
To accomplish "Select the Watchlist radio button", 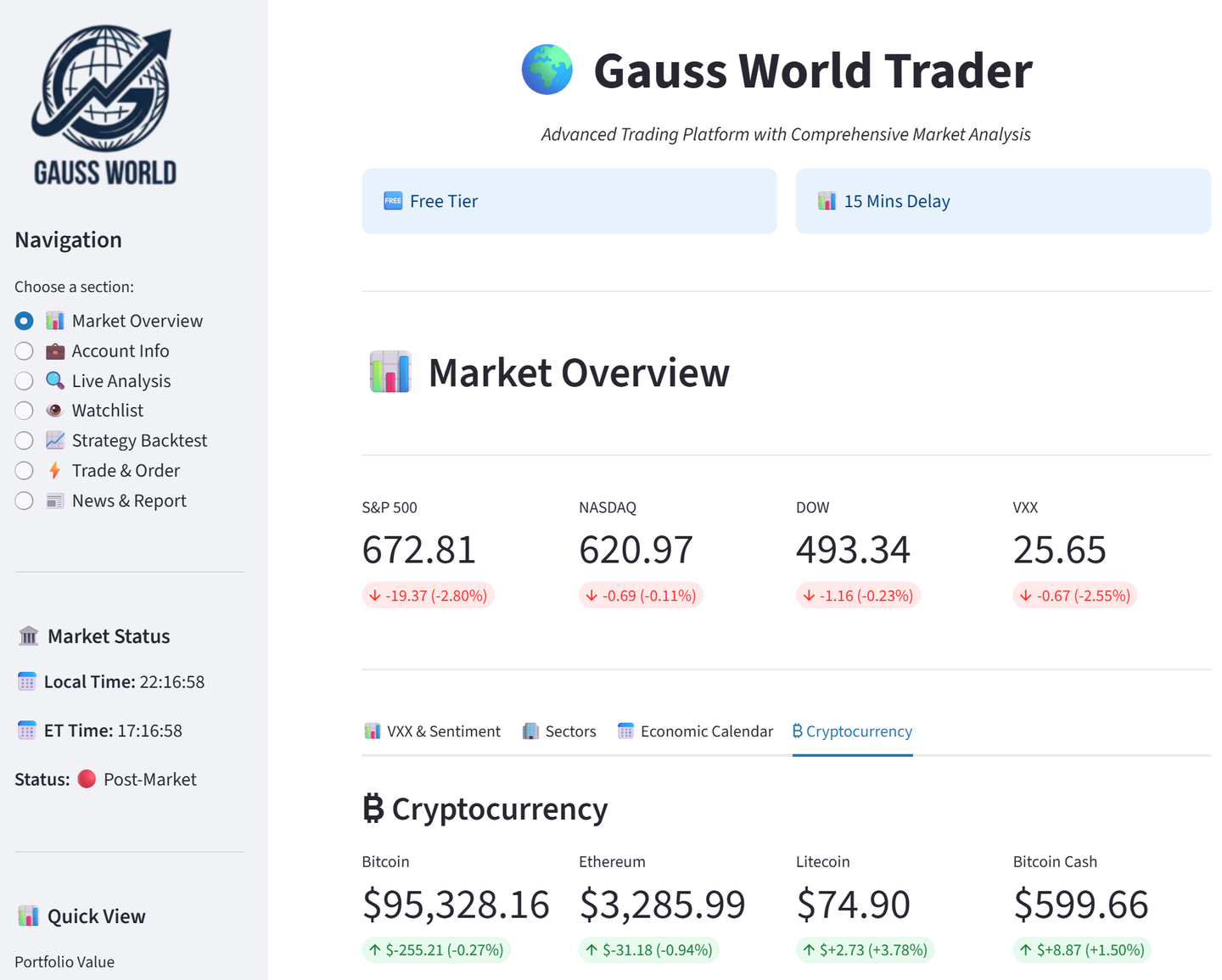I will tap(24, 411).
